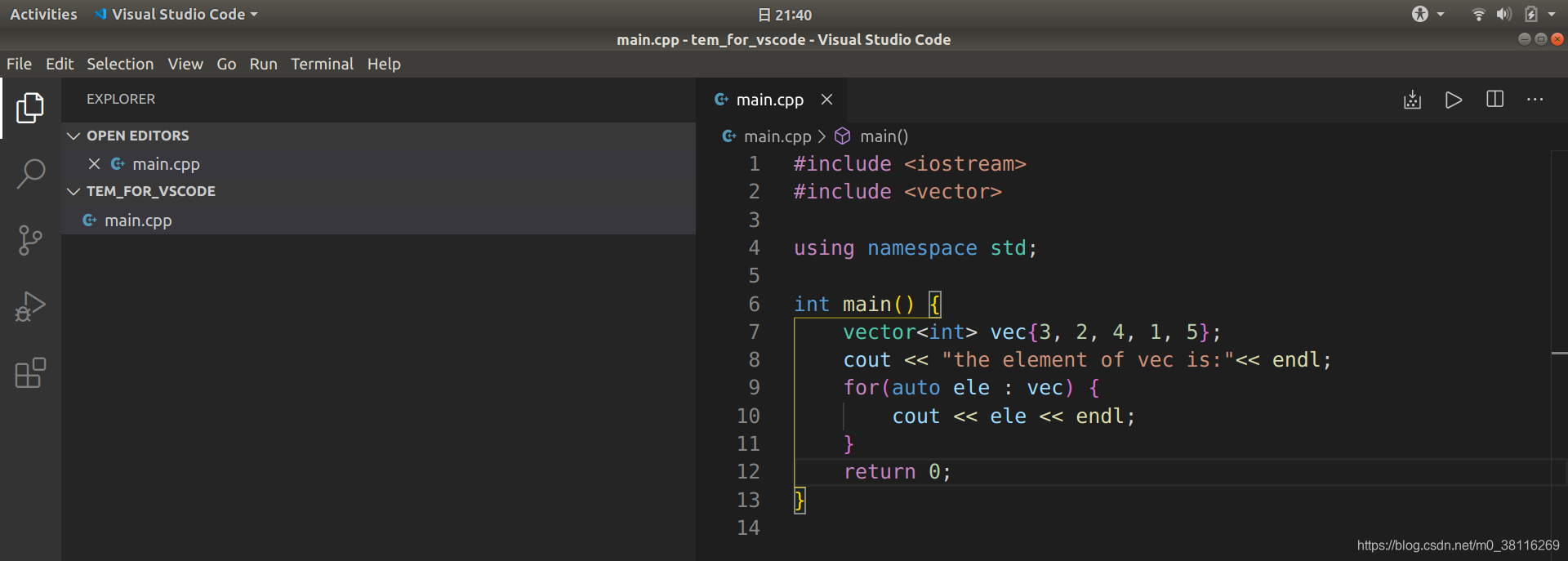Place cursor on '#include <iostream>' line
The image size is (1568, 561).
click(x=910, y=164)
